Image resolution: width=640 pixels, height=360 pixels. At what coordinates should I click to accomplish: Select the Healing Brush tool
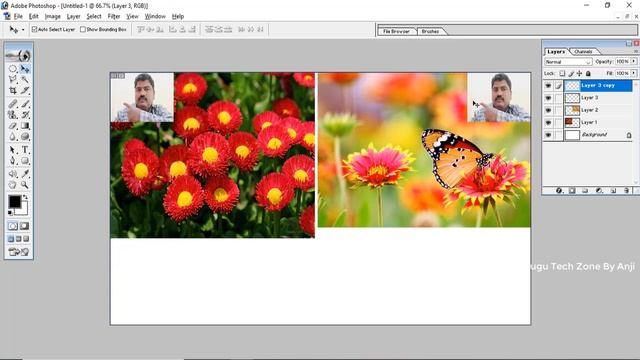click(13, 104)
